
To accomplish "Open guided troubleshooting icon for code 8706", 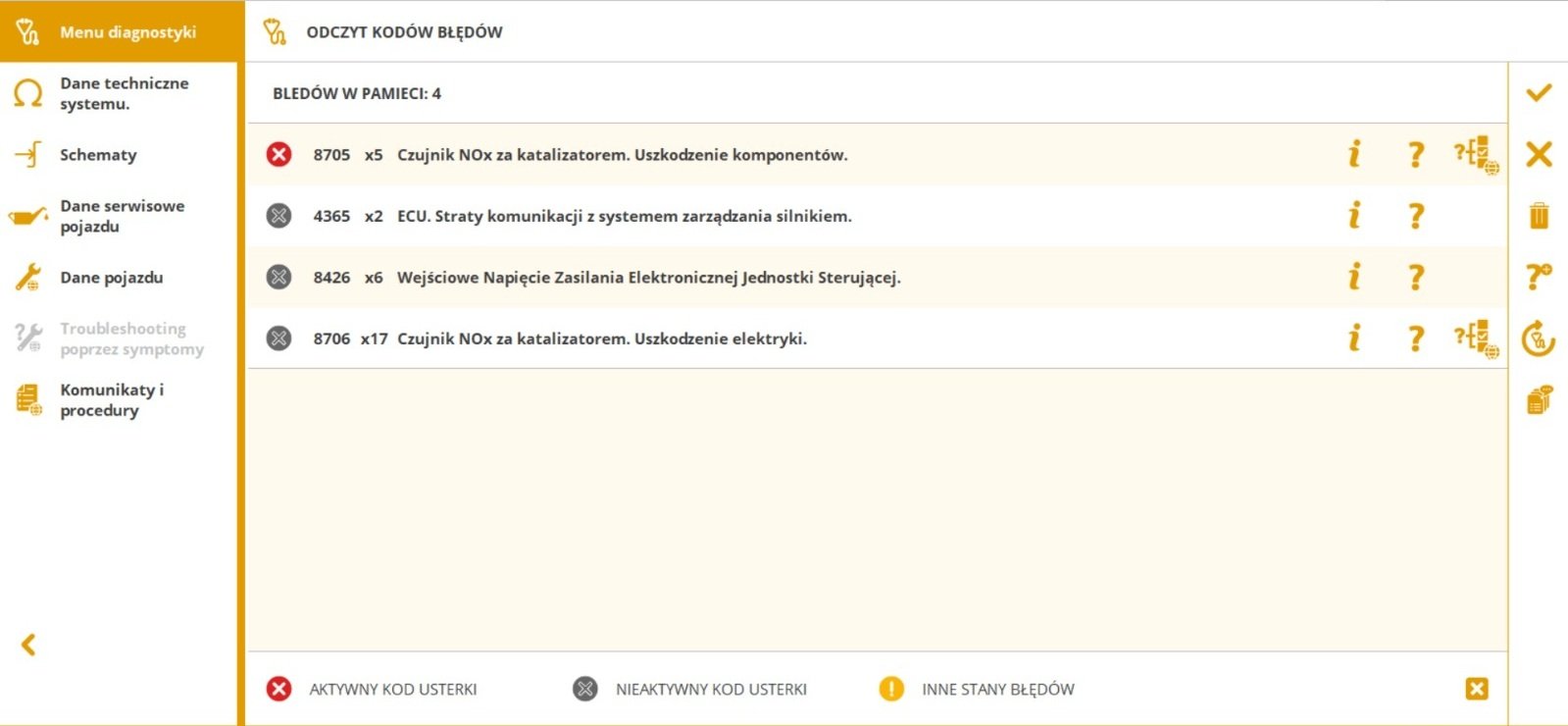I will point(1476,338).
